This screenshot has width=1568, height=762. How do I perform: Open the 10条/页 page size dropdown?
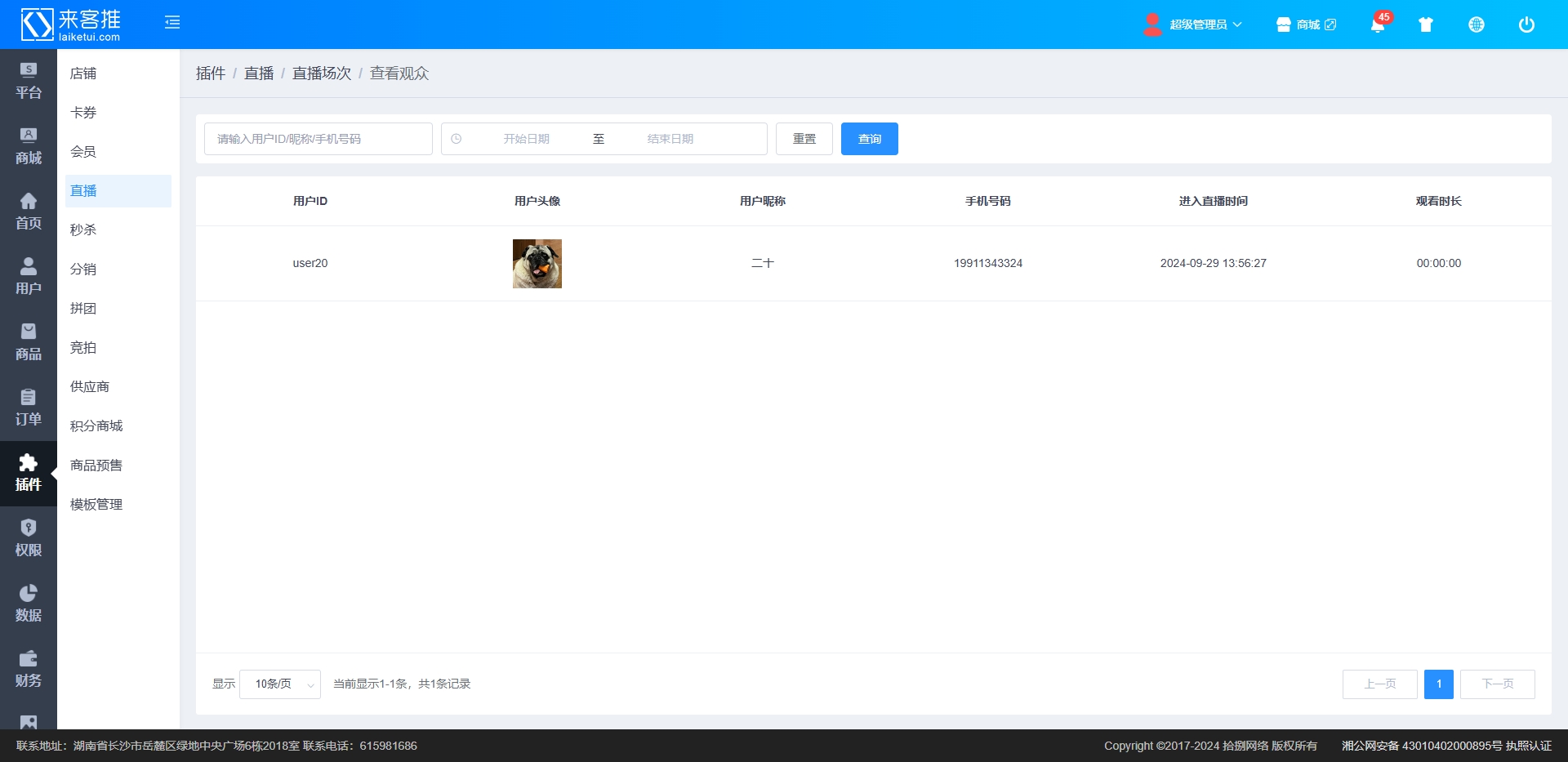pyautogui.click(x=280, y=684)
